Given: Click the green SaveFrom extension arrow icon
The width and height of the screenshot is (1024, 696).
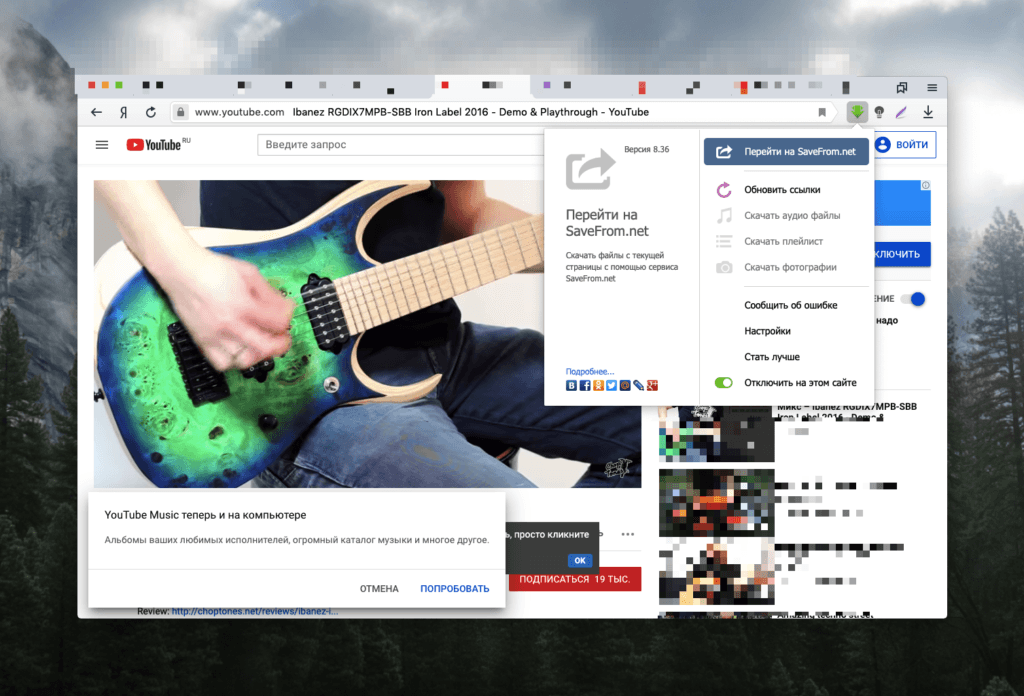Looking at the screenshot, I should (857, 112).
